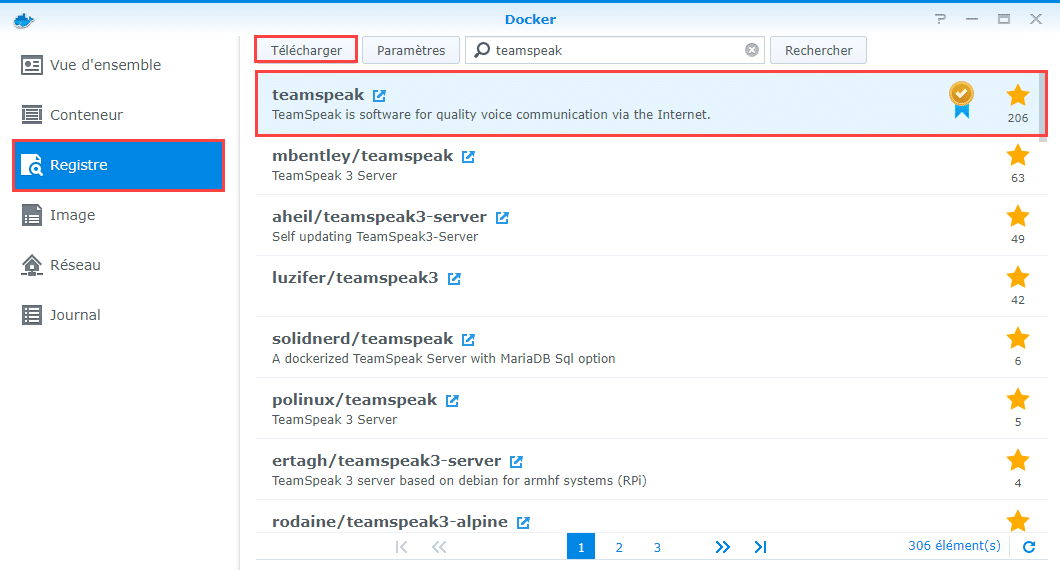Jump to the last results page

tap(761, 547)
